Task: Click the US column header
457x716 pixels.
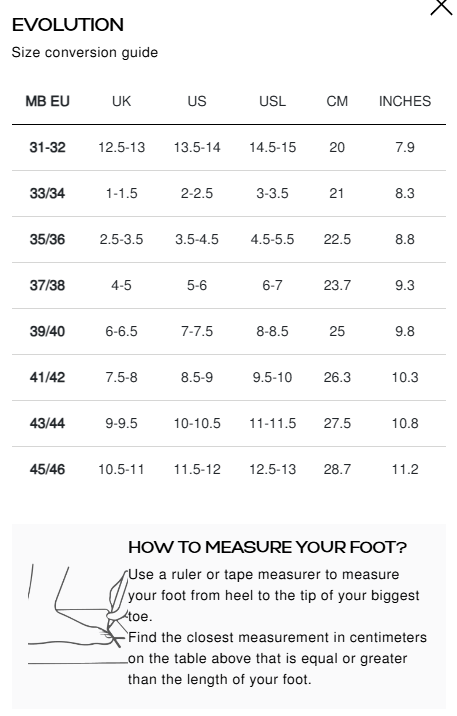Action: (x=197, y=101)
